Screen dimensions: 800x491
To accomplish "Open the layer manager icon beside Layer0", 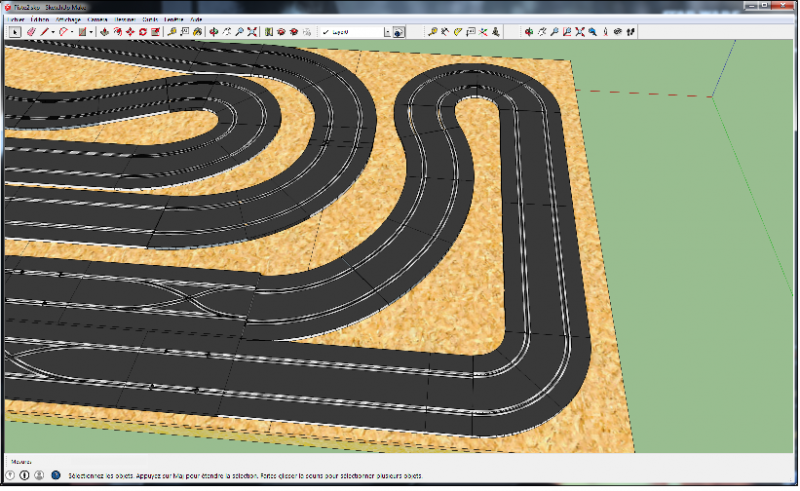I will tap(398, 32).
